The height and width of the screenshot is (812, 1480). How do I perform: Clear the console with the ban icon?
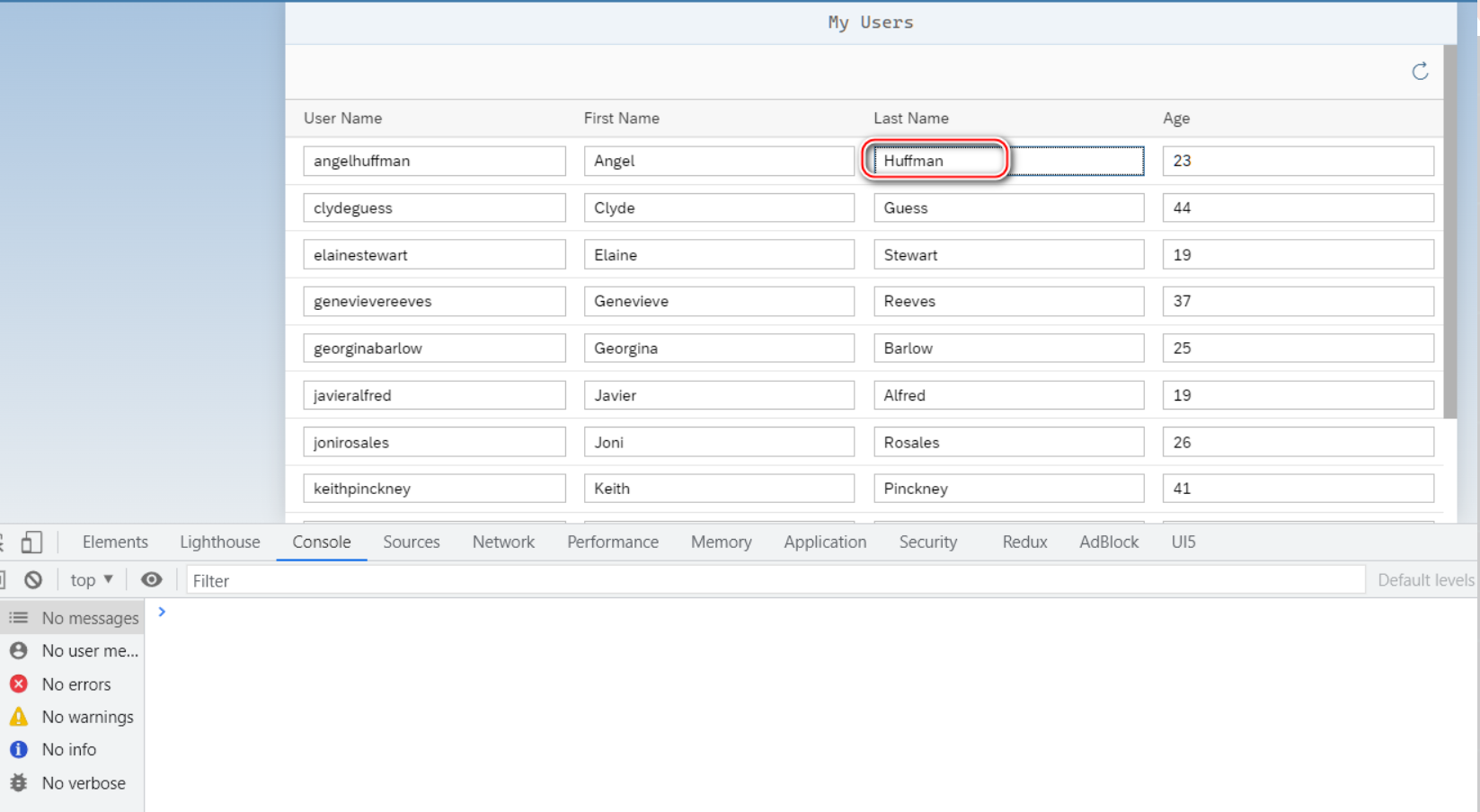click(33, 580)
